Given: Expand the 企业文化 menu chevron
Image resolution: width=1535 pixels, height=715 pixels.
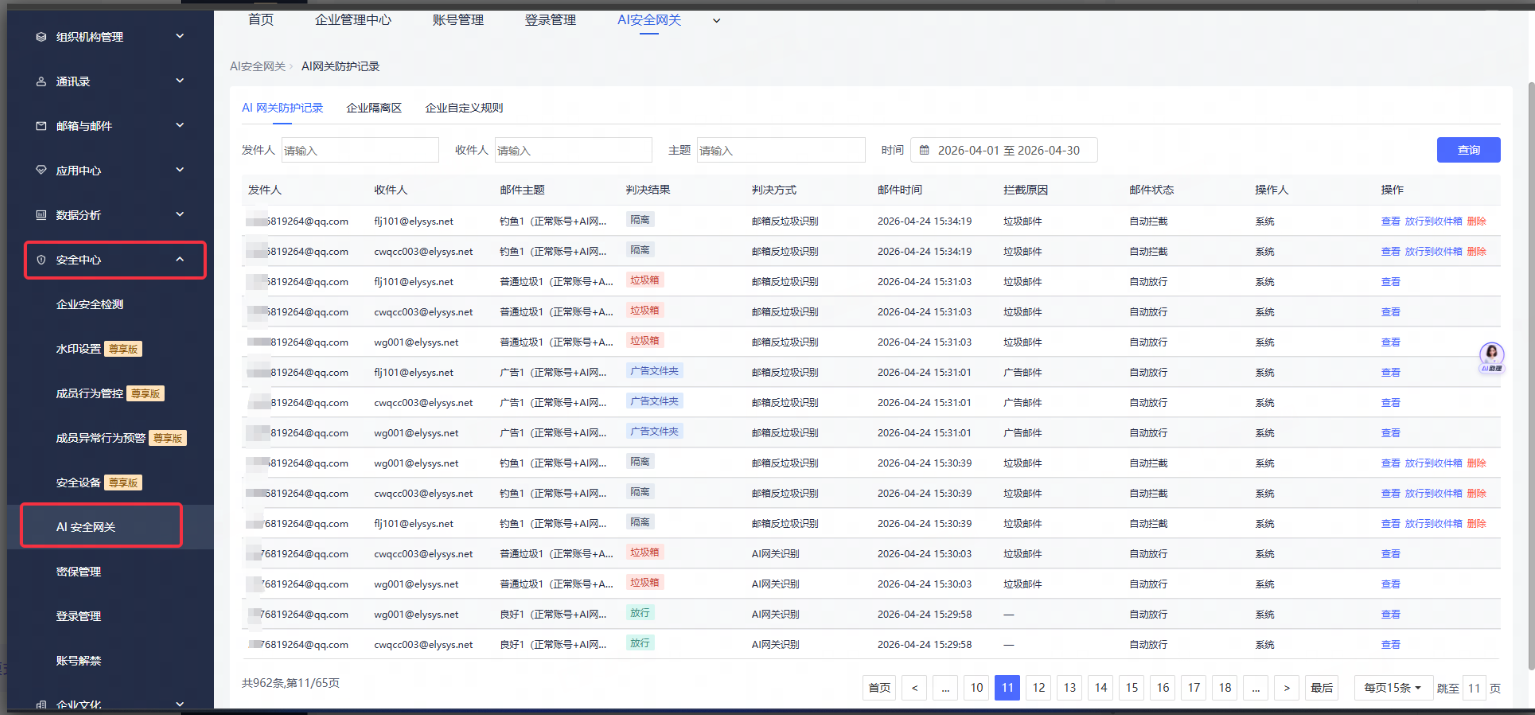Looking at the screenshot, I should click(180, 704).
